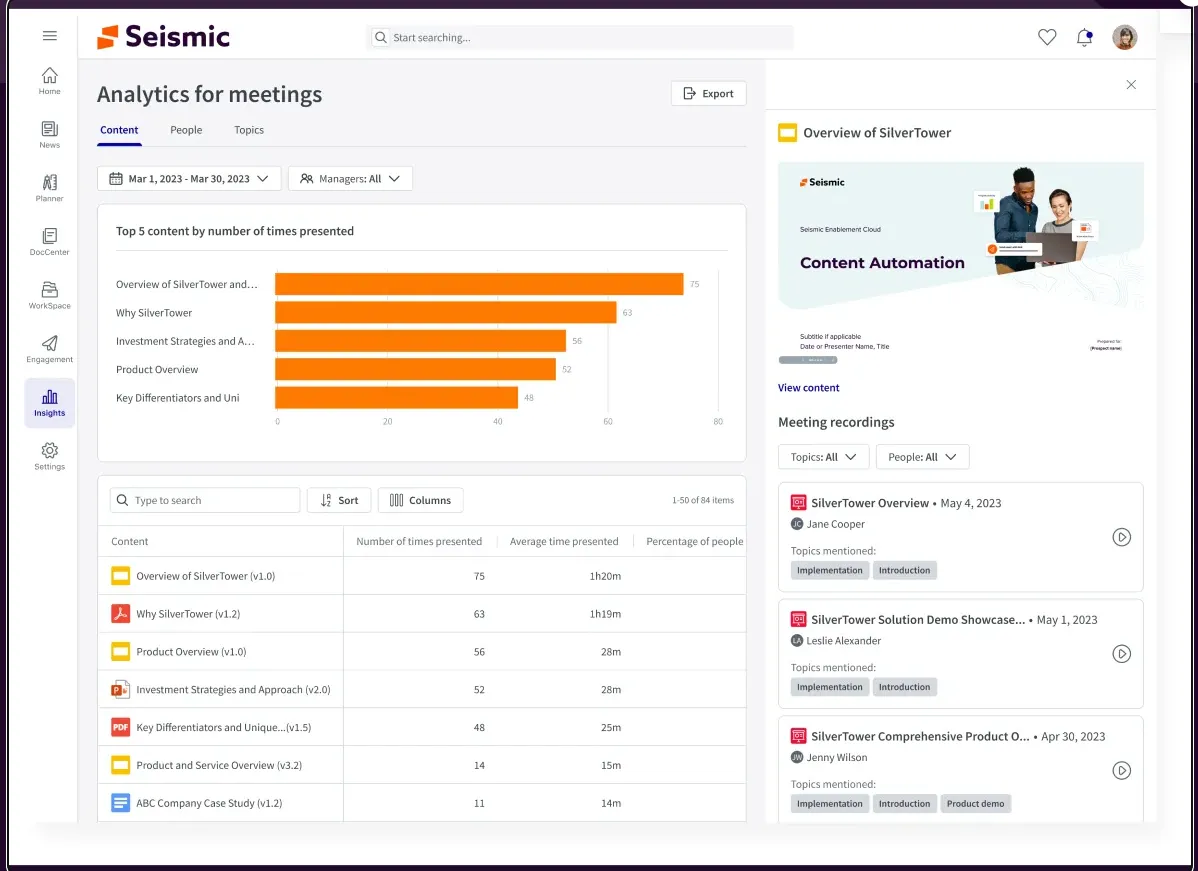This screenshot has width=1198, height=871.
Task: Open the Sort options
Action: coord(339,500)
